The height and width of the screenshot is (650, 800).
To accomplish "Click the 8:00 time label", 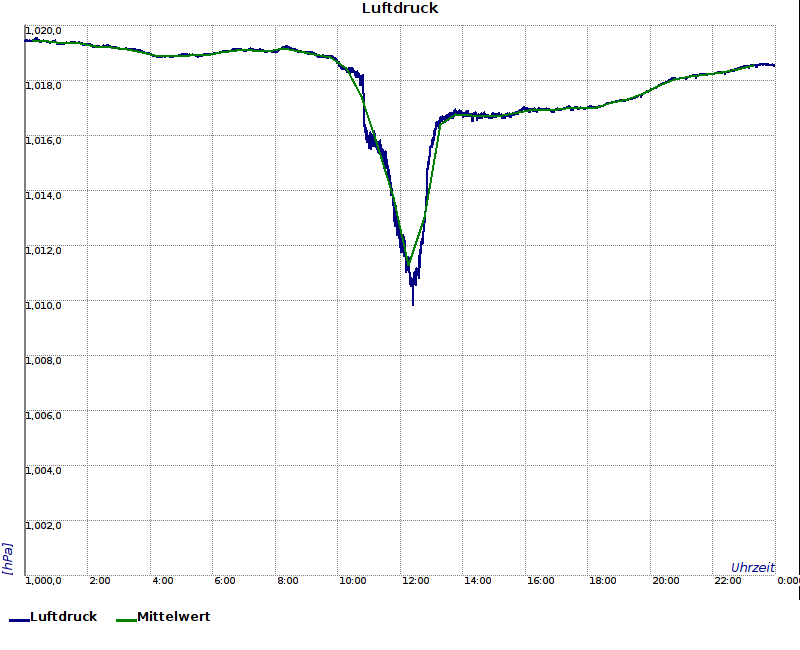I will (288, 581).
